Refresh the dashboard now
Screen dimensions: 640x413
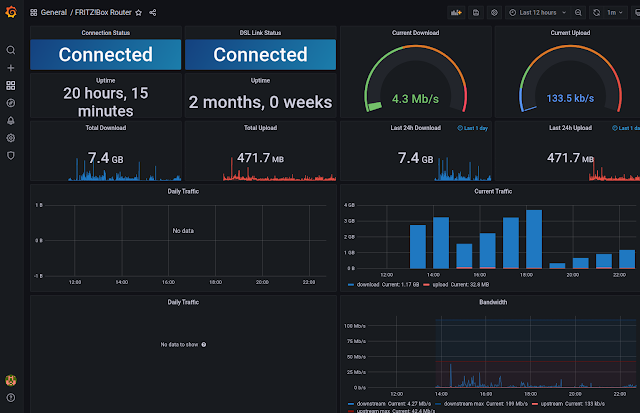pyautogui.click(x=596, y=13)
